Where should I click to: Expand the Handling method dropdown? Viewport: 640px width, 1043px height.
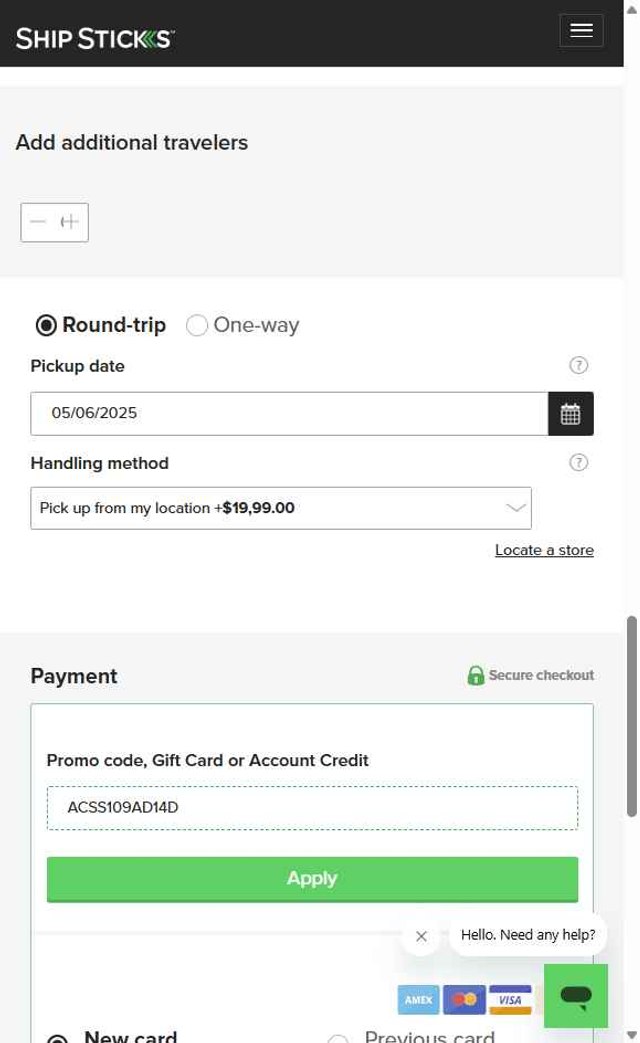tap(281, 508)
